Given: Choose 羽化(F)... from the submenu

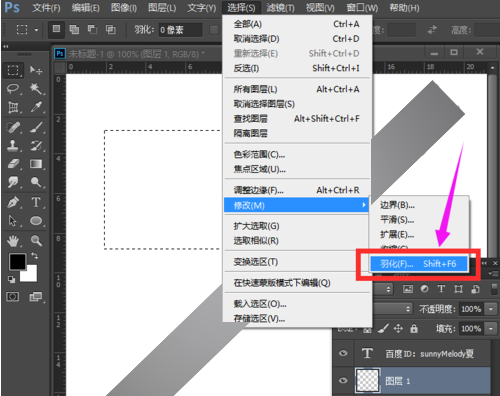Looking at the screenshot, I should [419, 264].
